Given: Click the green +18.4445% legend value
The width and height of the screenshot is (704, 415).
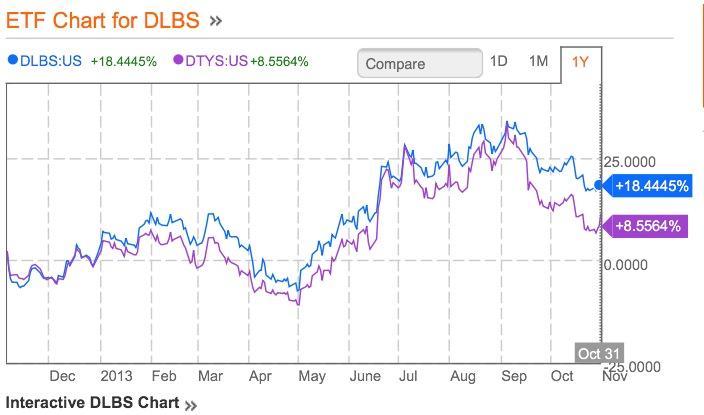Looking at the screenshot, I should (x=123, y=61).
